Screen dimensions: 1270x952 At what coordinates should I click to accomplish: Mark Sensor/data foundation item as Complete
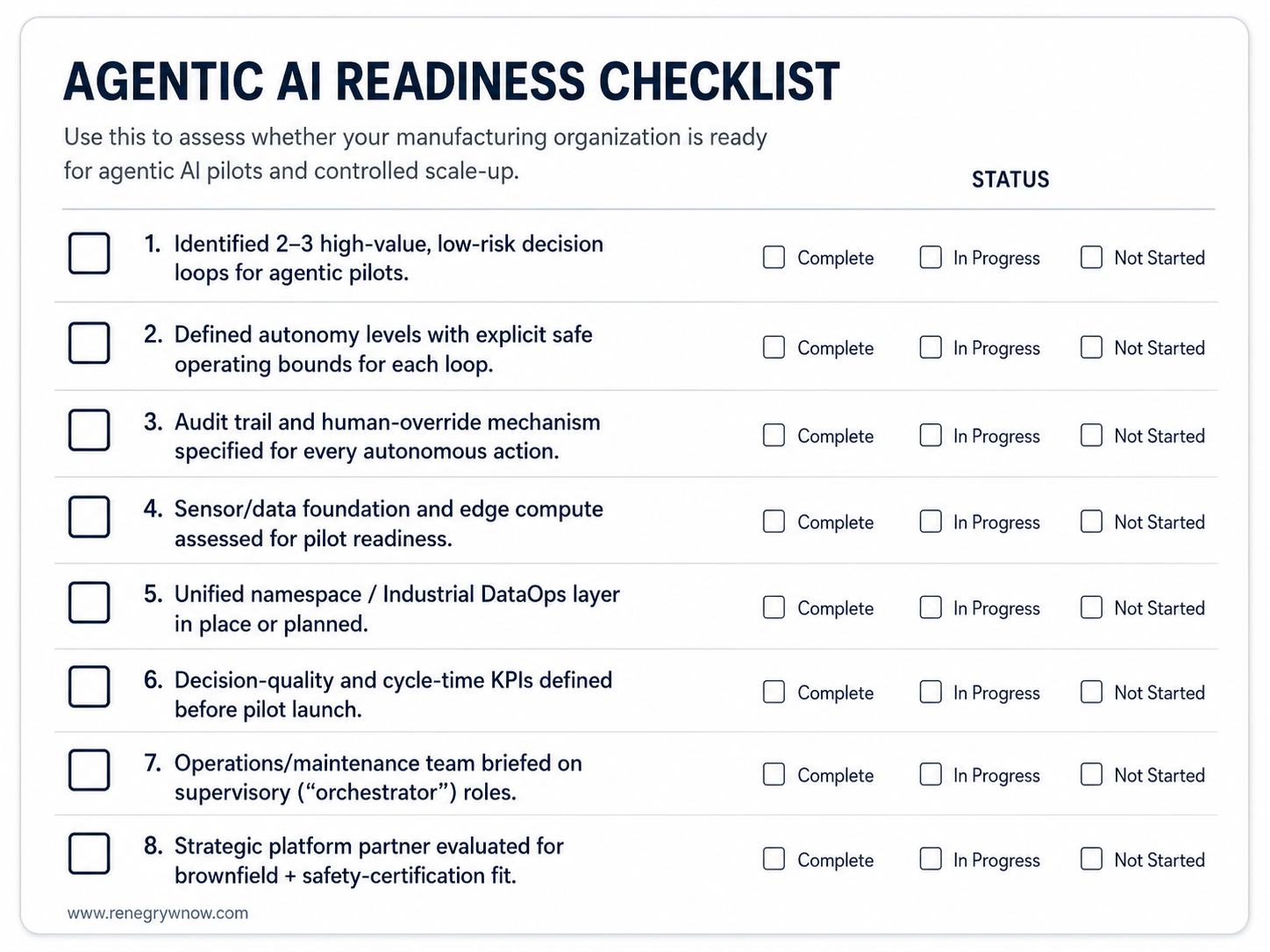click(774, 522)
